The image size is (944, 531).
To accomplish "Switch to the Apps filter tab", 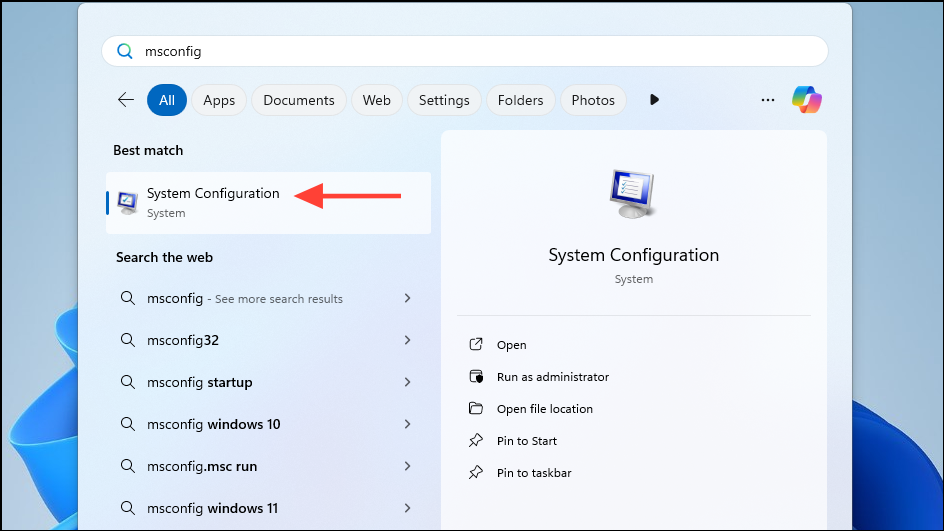I will 219,100.
